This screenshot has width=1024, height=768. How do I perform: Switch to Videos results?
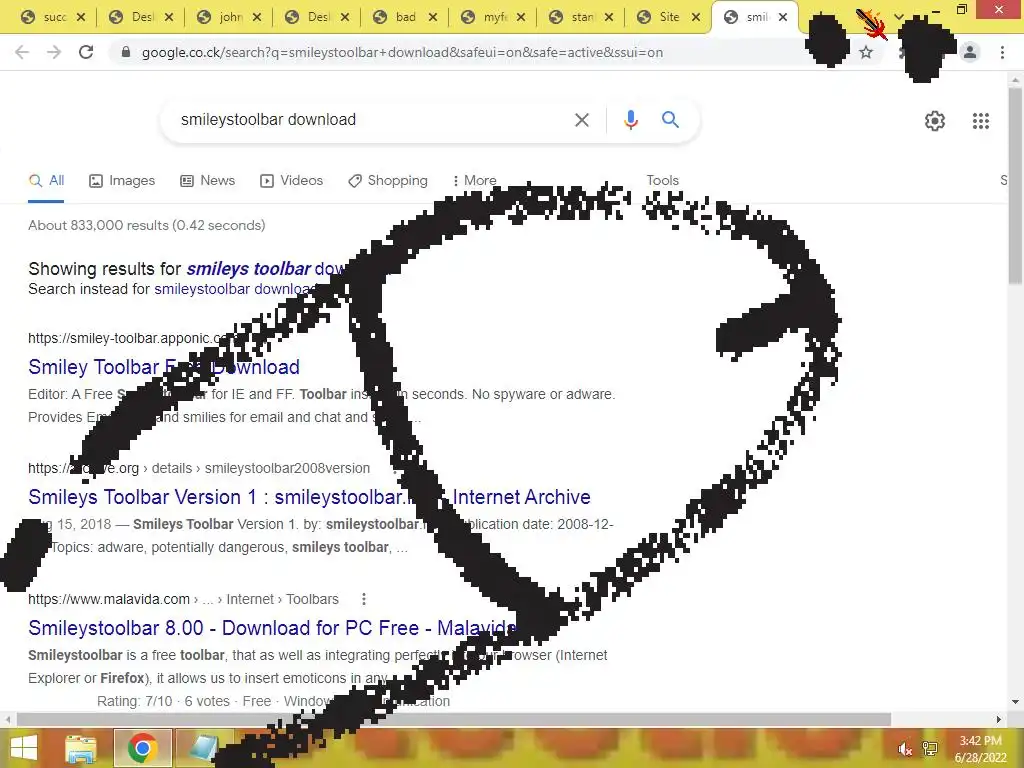pyautogui.click(x=291, y=181)
